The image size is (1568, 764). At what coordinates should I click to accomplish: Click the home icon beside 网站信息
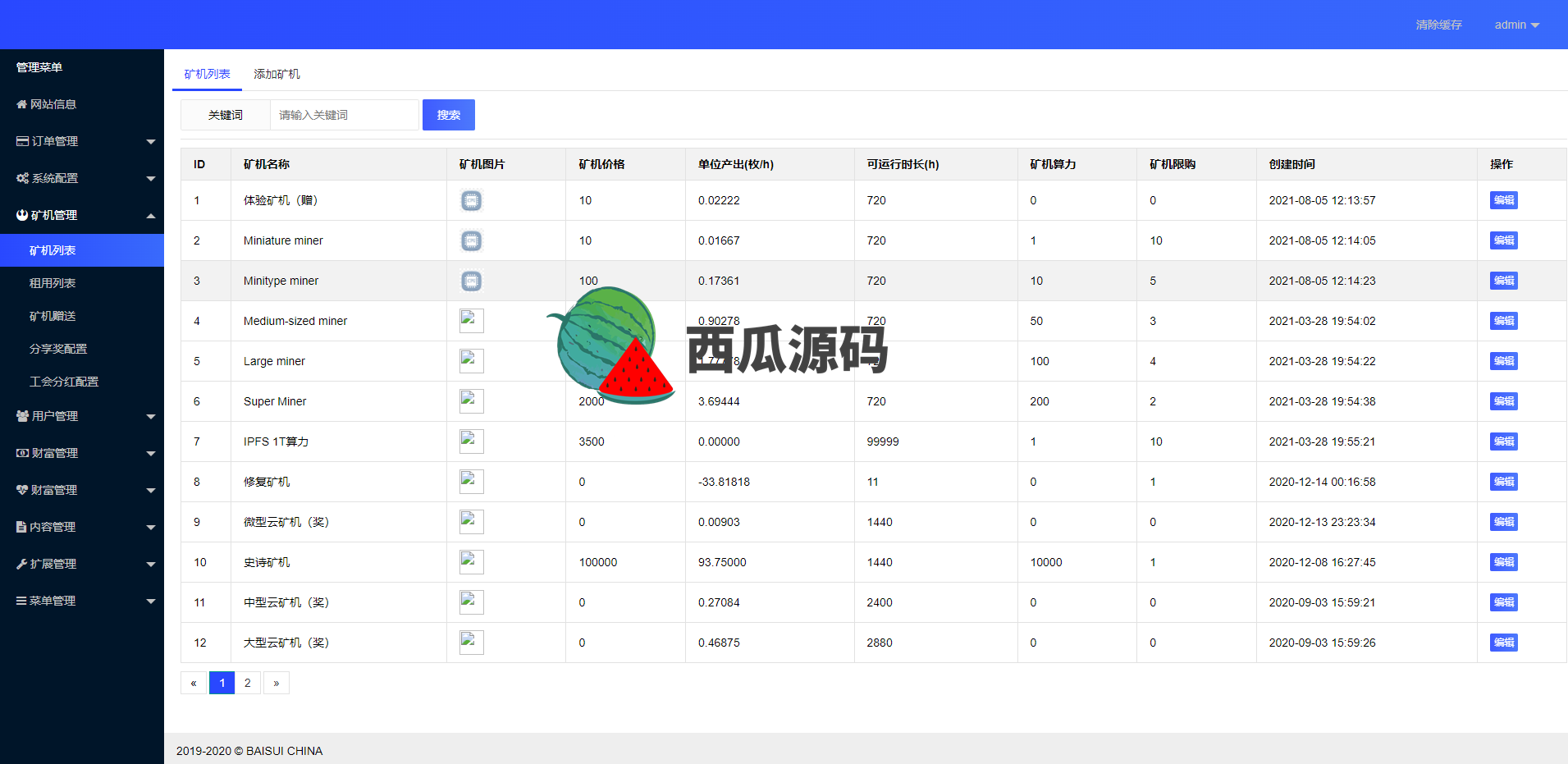pyautogui.click(x=22, y=104)
